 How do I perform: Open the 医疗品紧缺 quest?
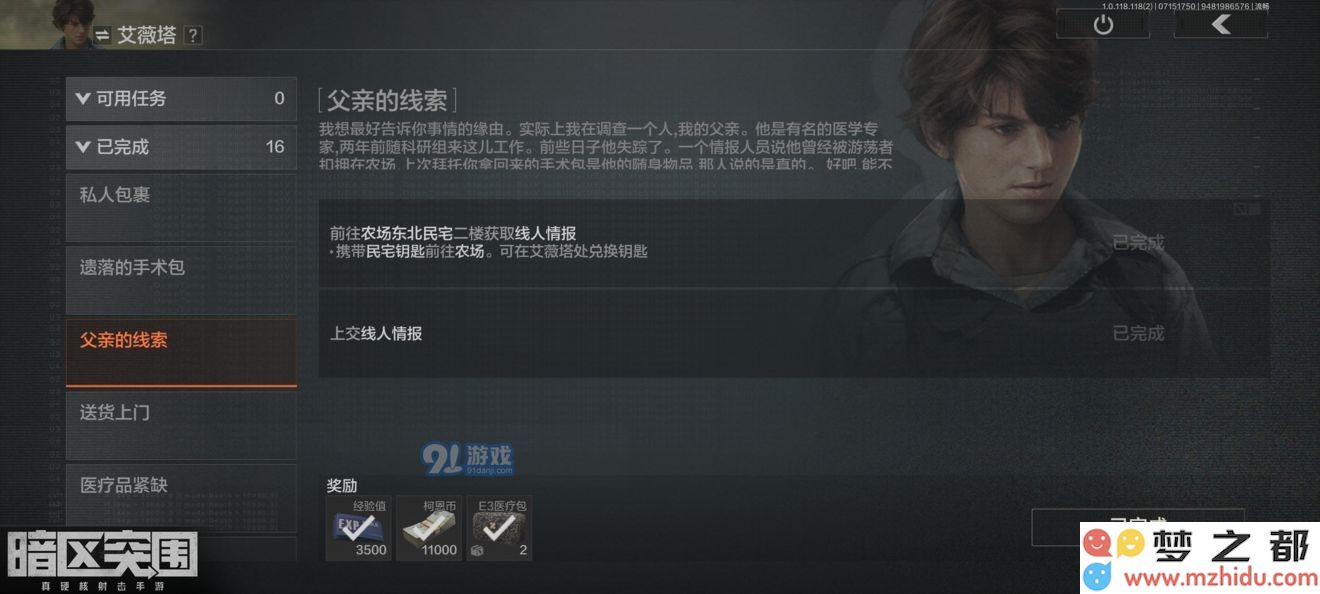[x=181, y=498]
